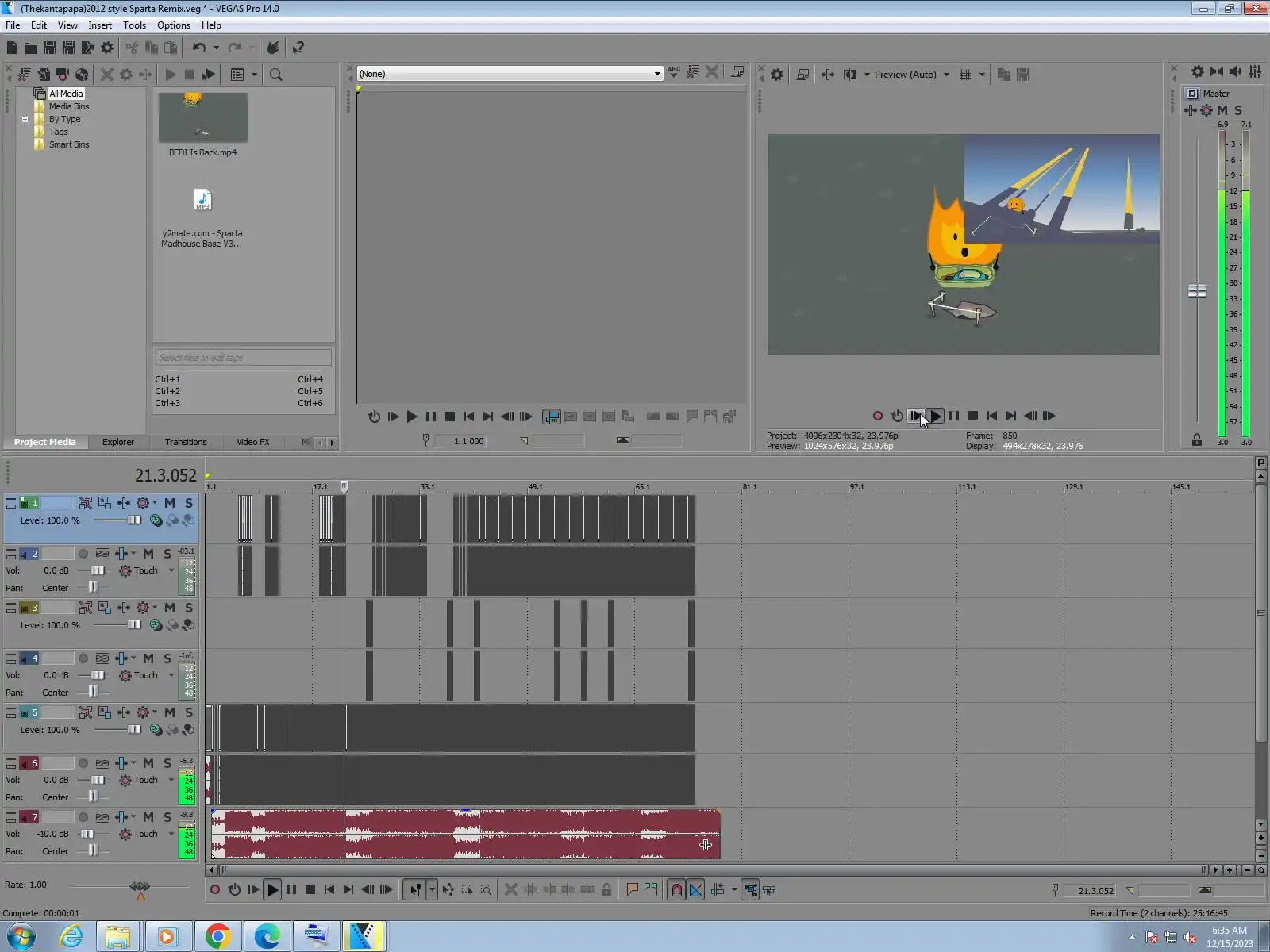
Task: Pause the video preview window playback
Action: point(954,416)
